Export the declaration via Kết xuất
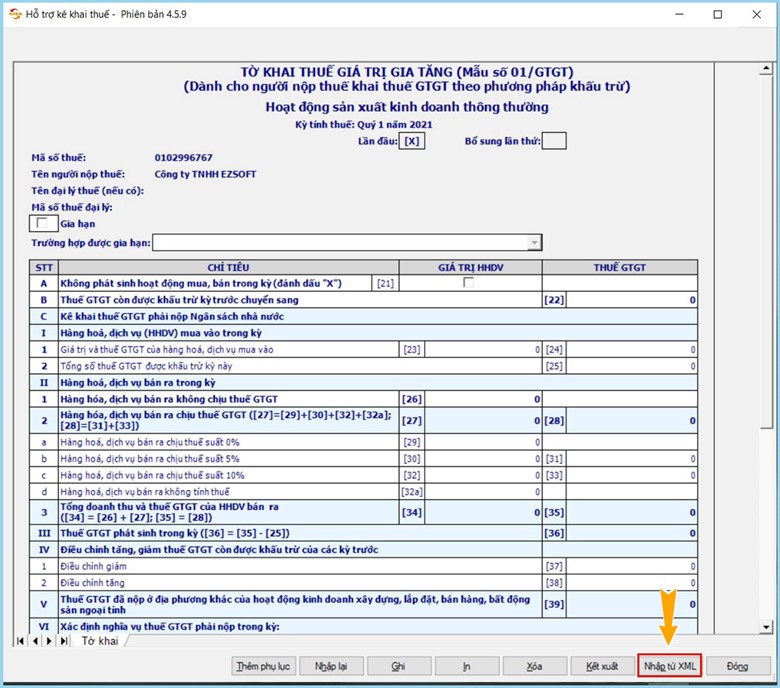Screen dimensions: 780x688 [602, 666]
